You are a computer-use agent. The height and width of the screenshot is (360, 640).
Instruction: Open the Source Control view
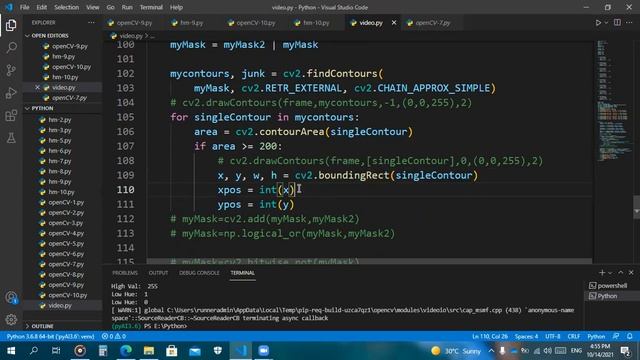click(11, 70)
